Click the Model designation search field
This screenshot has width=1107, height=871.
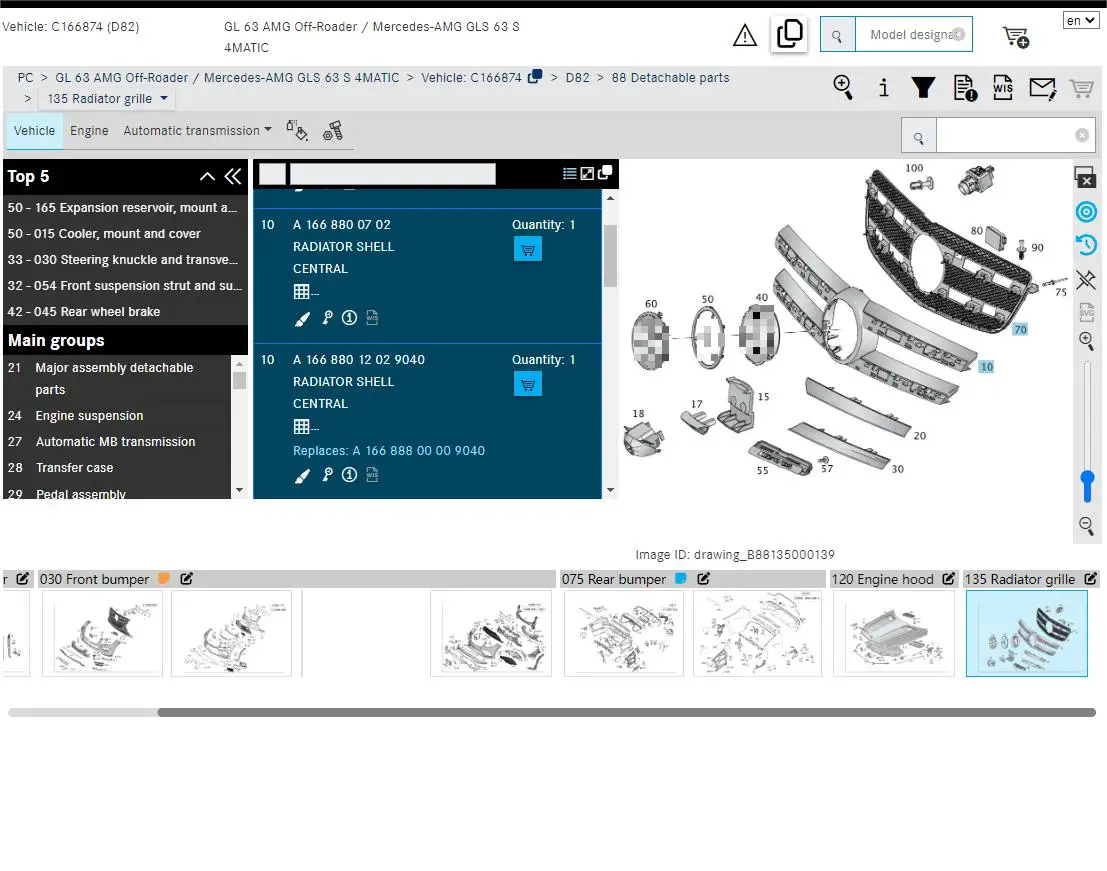(x=913, y=35)
